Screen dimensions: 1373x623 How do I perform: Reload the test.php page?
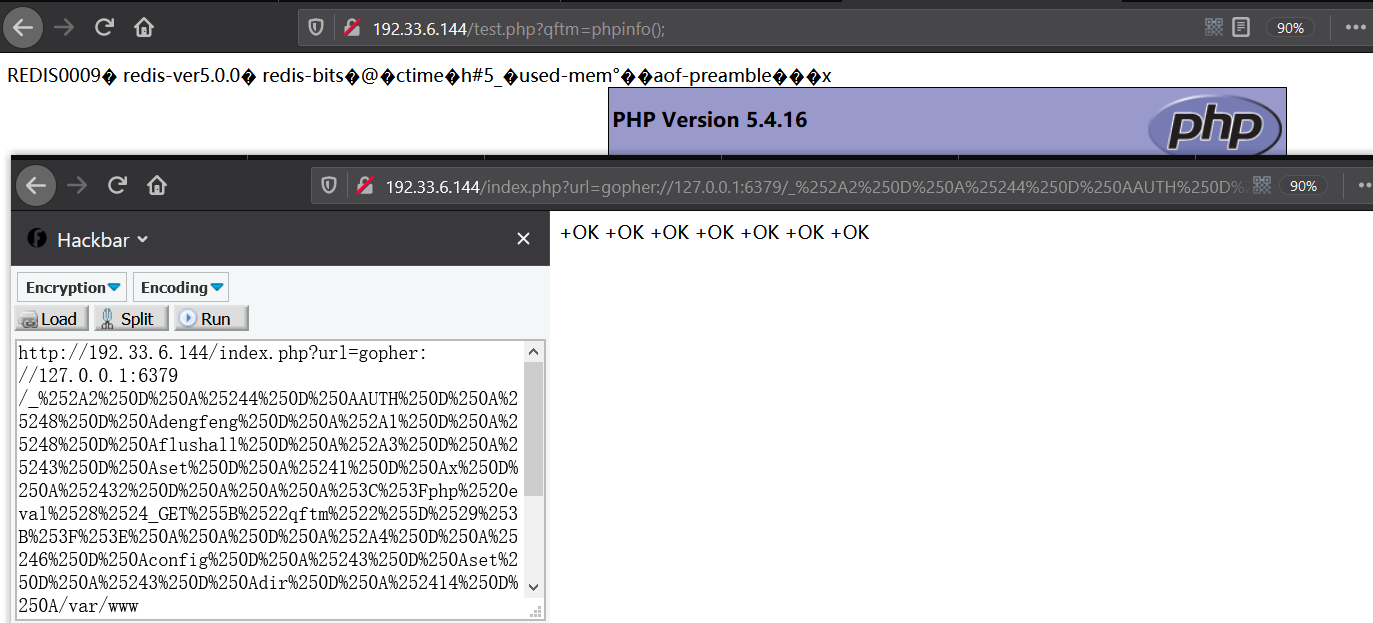[x=104, y=27]
